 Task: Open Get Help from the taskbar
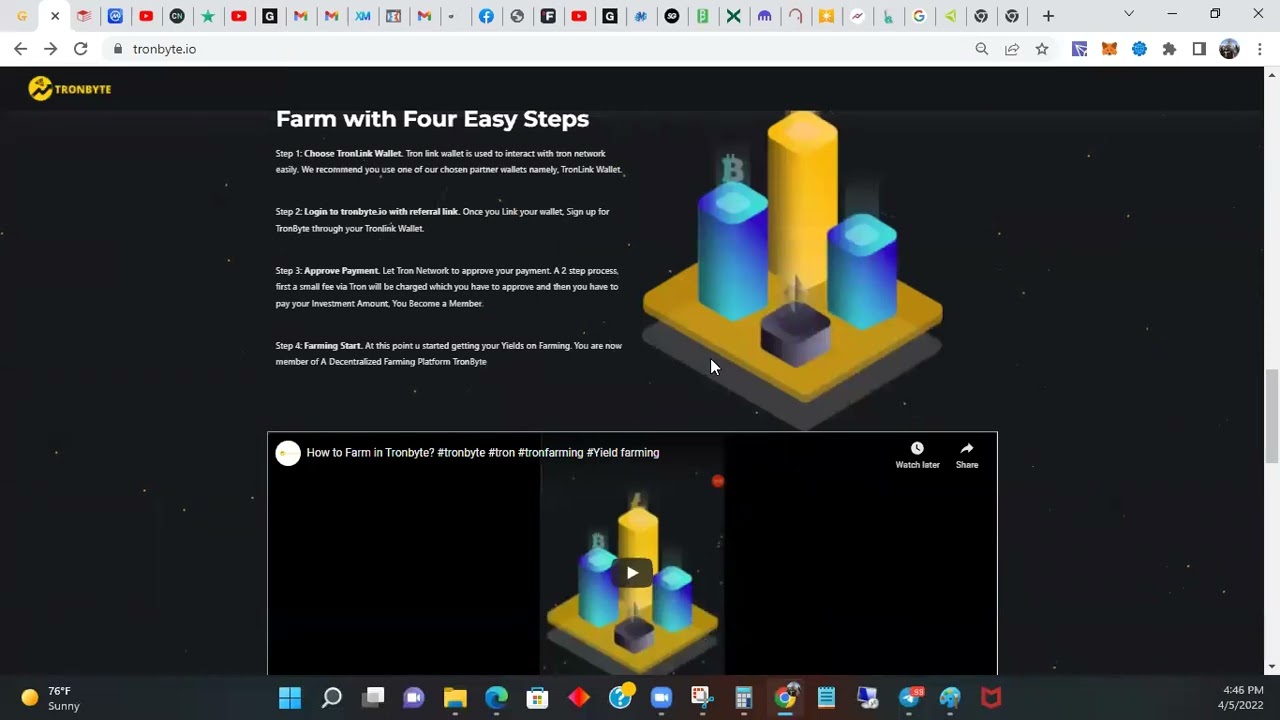[620, 698]
